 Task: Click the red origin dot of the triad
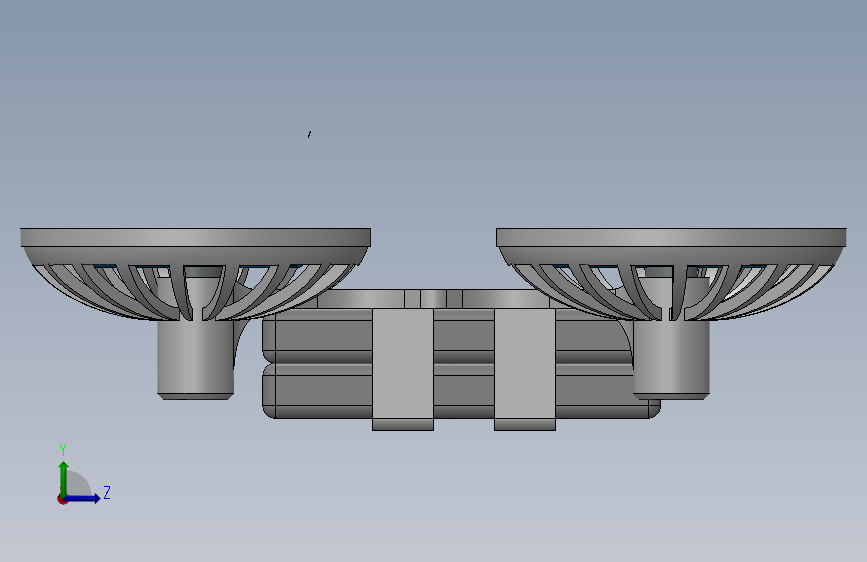click(62, 499)
